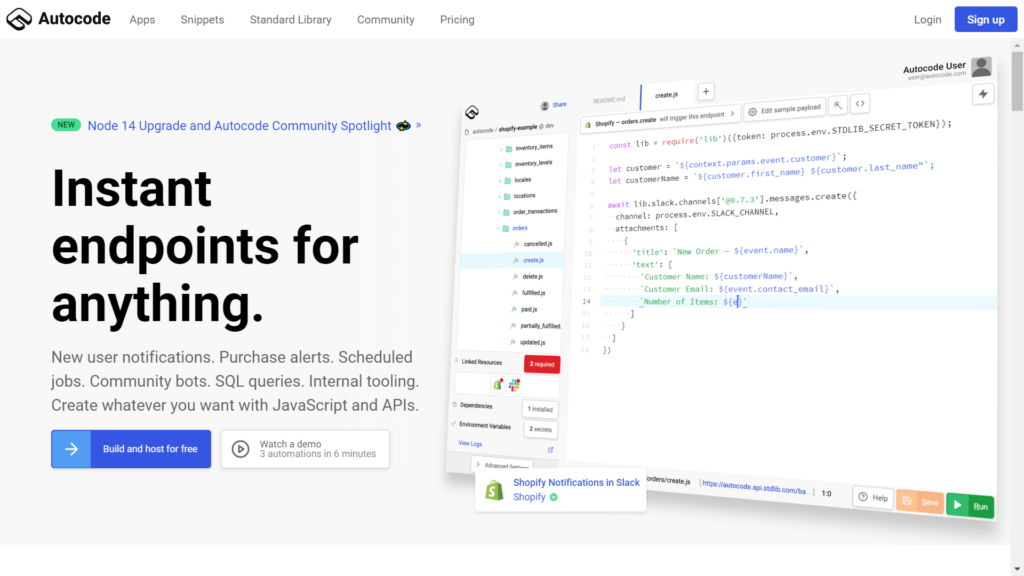Click the external link icon beside View Logs
The width and height of the screenshot is (1024, 576).
551,449
